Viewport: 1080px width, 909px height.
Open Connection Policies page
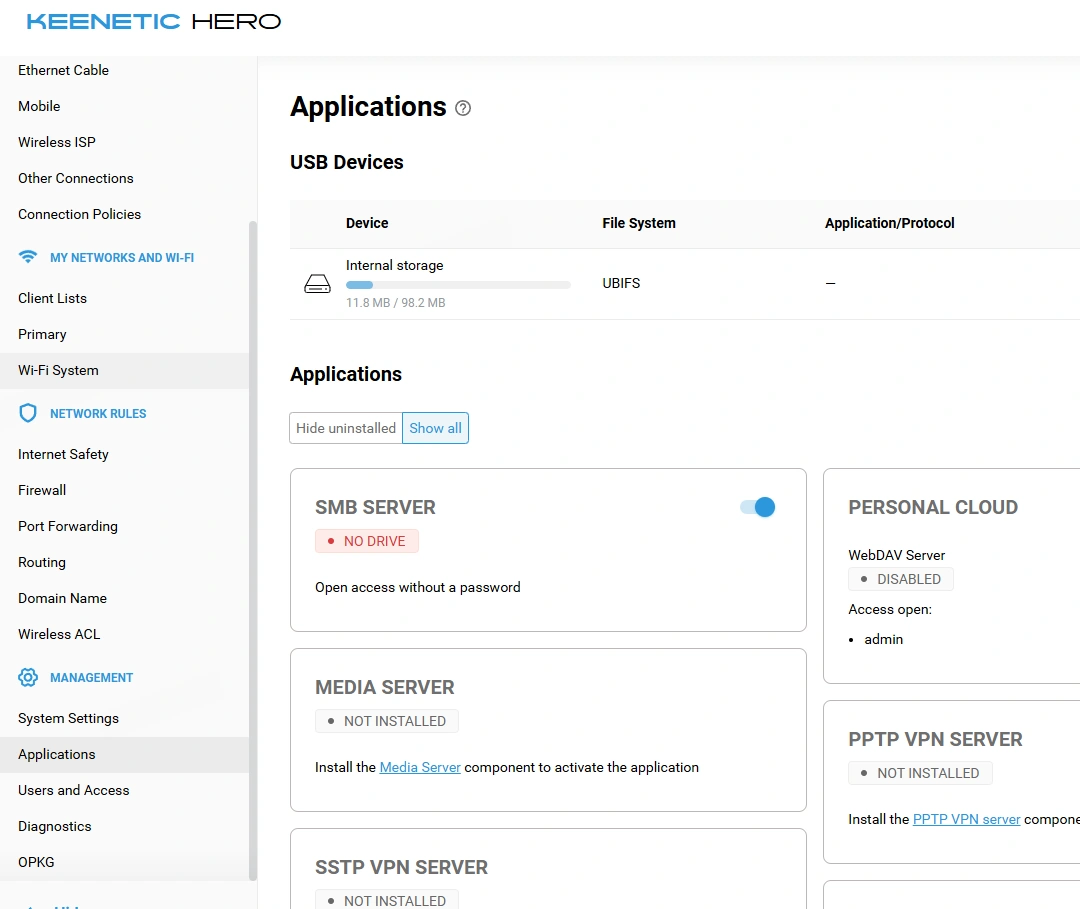point(79,214)
